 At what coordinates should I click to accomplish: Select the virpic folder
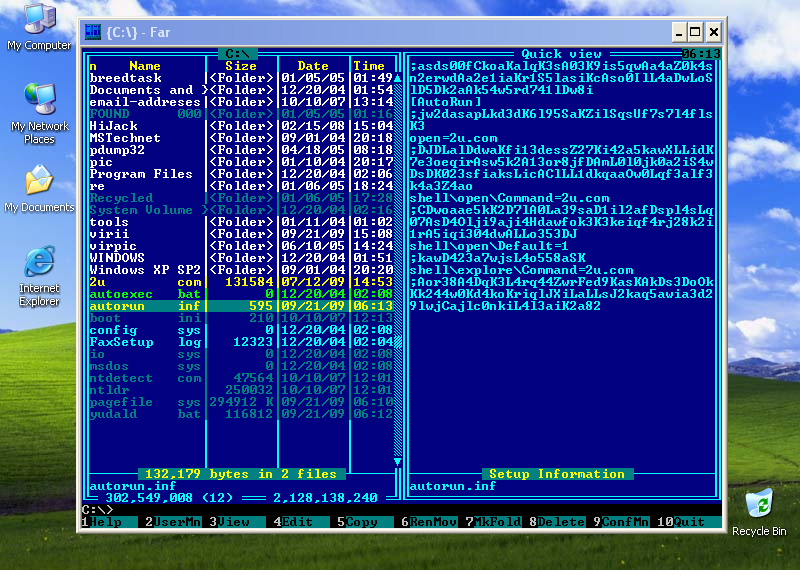point(241,246)
